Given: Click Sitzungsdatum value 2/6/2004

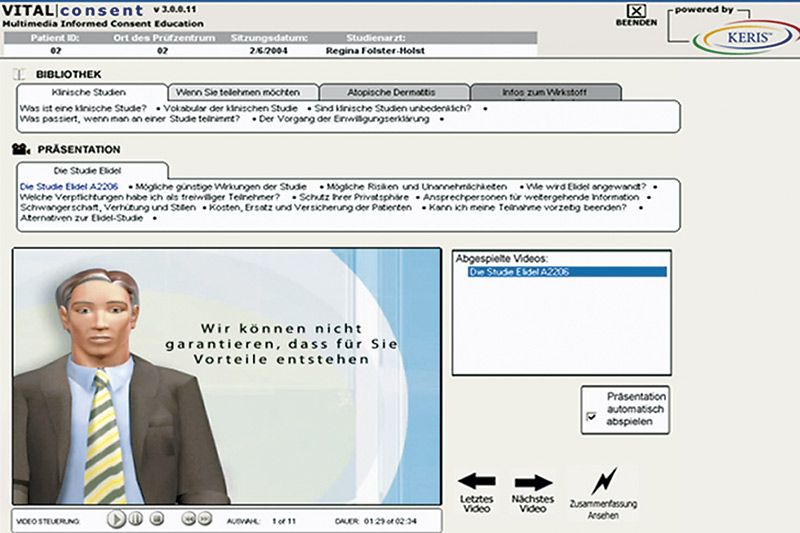Looking at the screenshot, I should pyautogui.click(x=268, y=50).
